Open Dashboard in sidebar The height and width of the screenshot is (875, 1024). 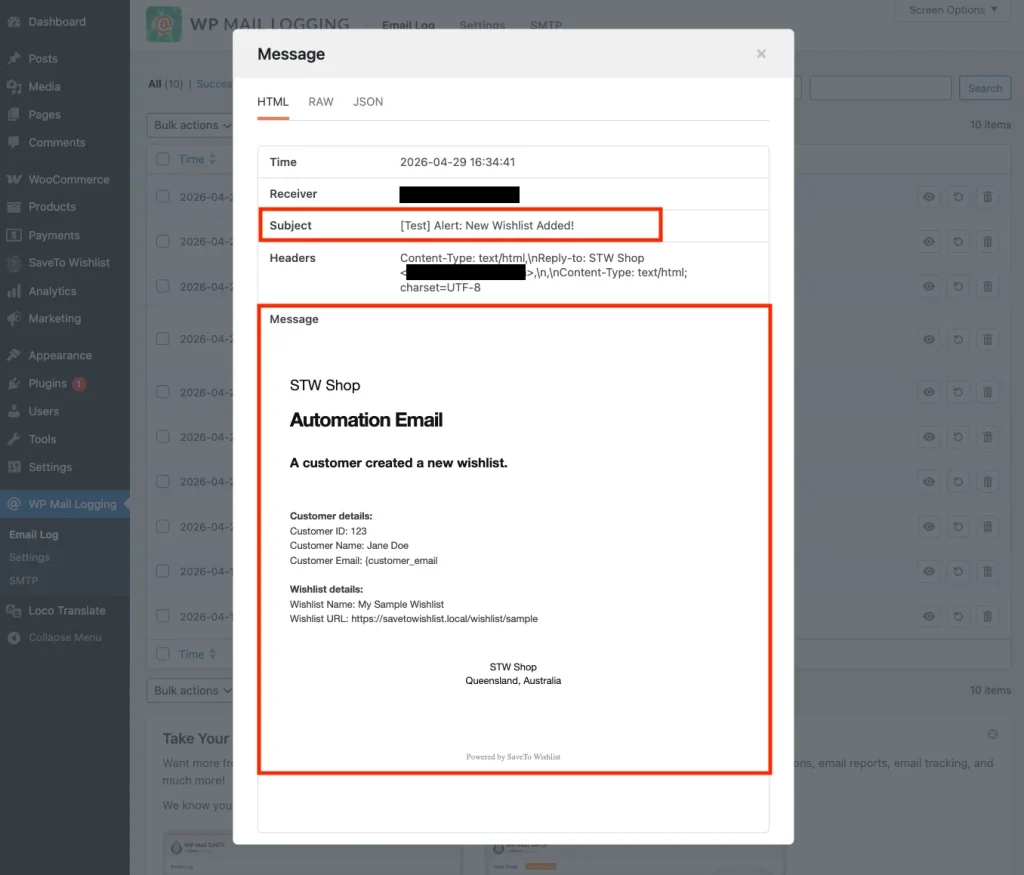(57, 22)
